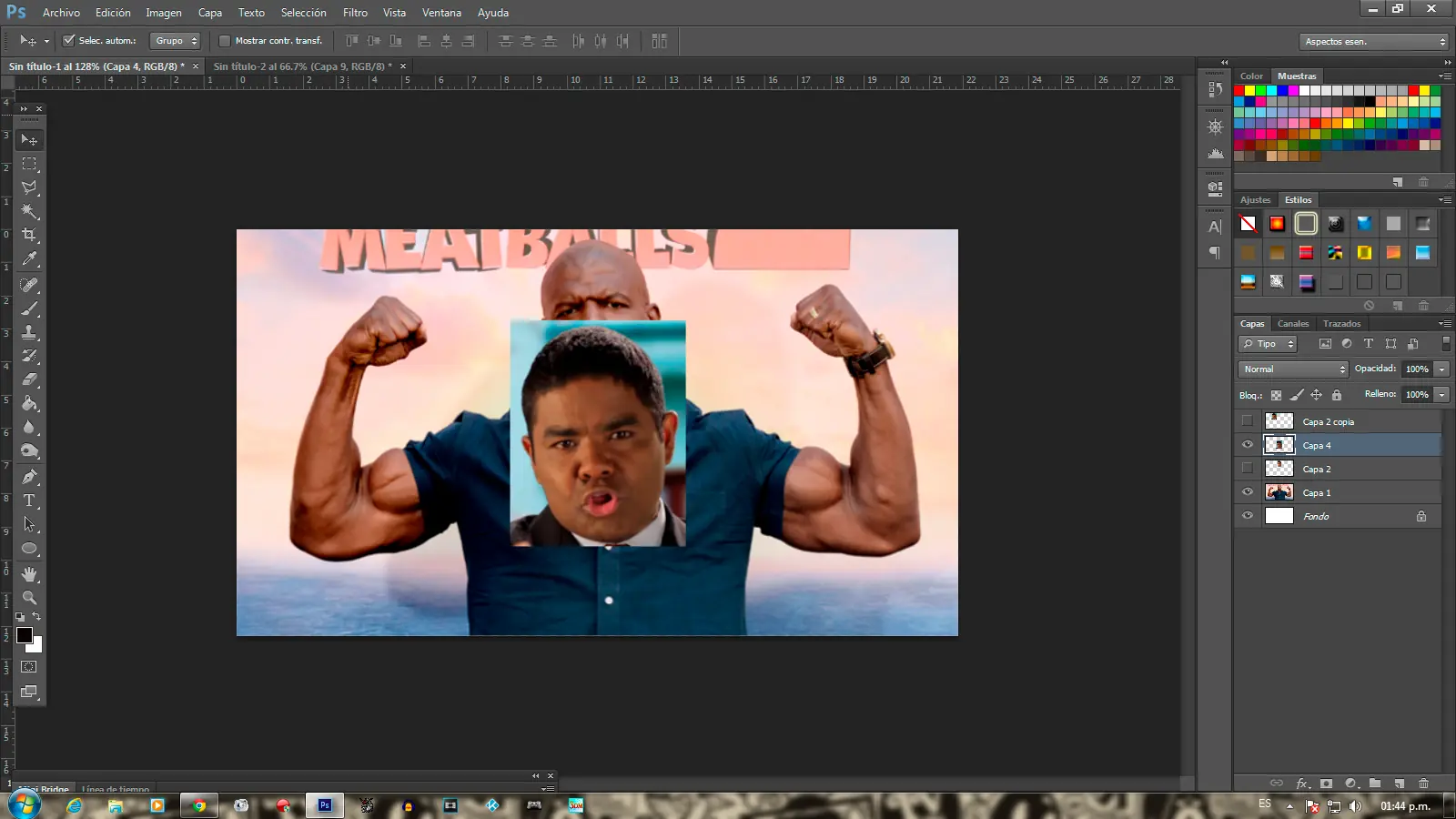Screen dimensions: 1456x819
Task: Open Character panel icon
Action: pyautogui.click(x=1215, y=227)
